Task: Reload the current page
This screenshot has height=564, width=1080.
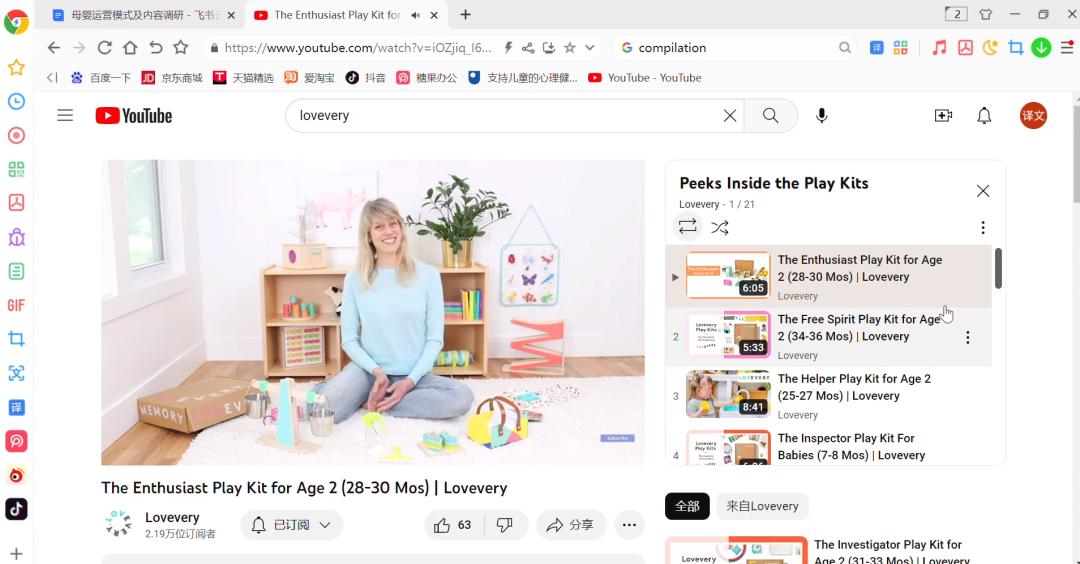Action: [x=105, y=48]
